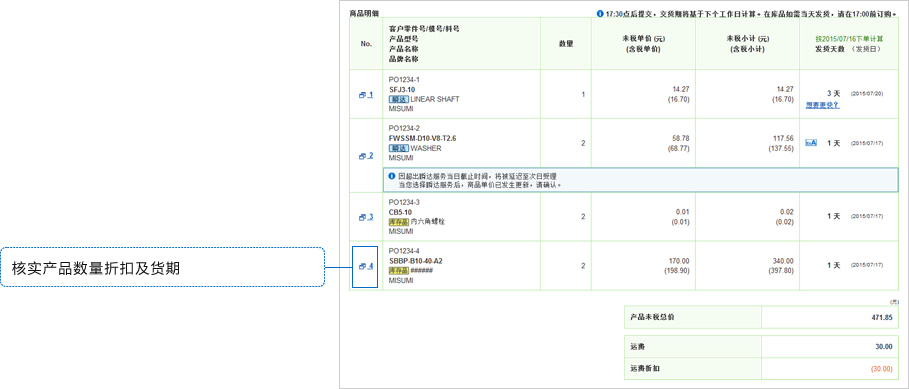Click the 商品明细 section title
The image size is (909, 389).
tap(363, 13)
